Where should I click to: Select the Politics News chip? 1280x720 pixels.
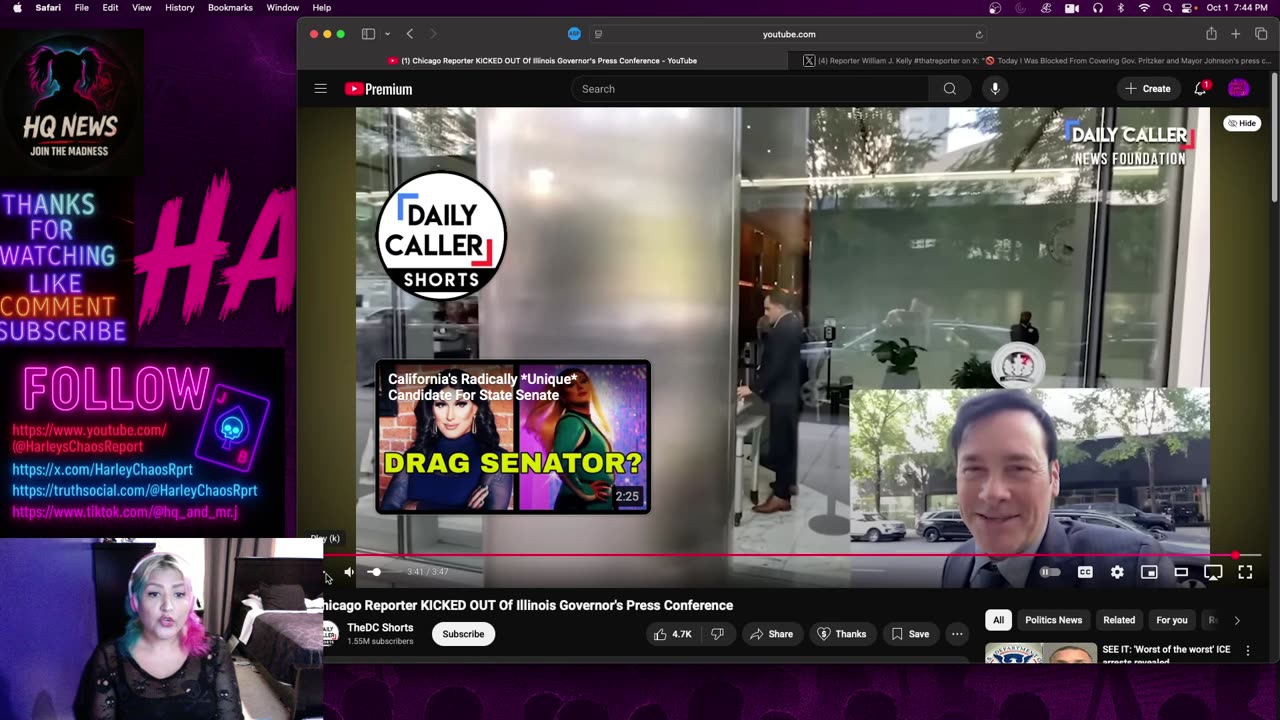tap(1053, 620)
